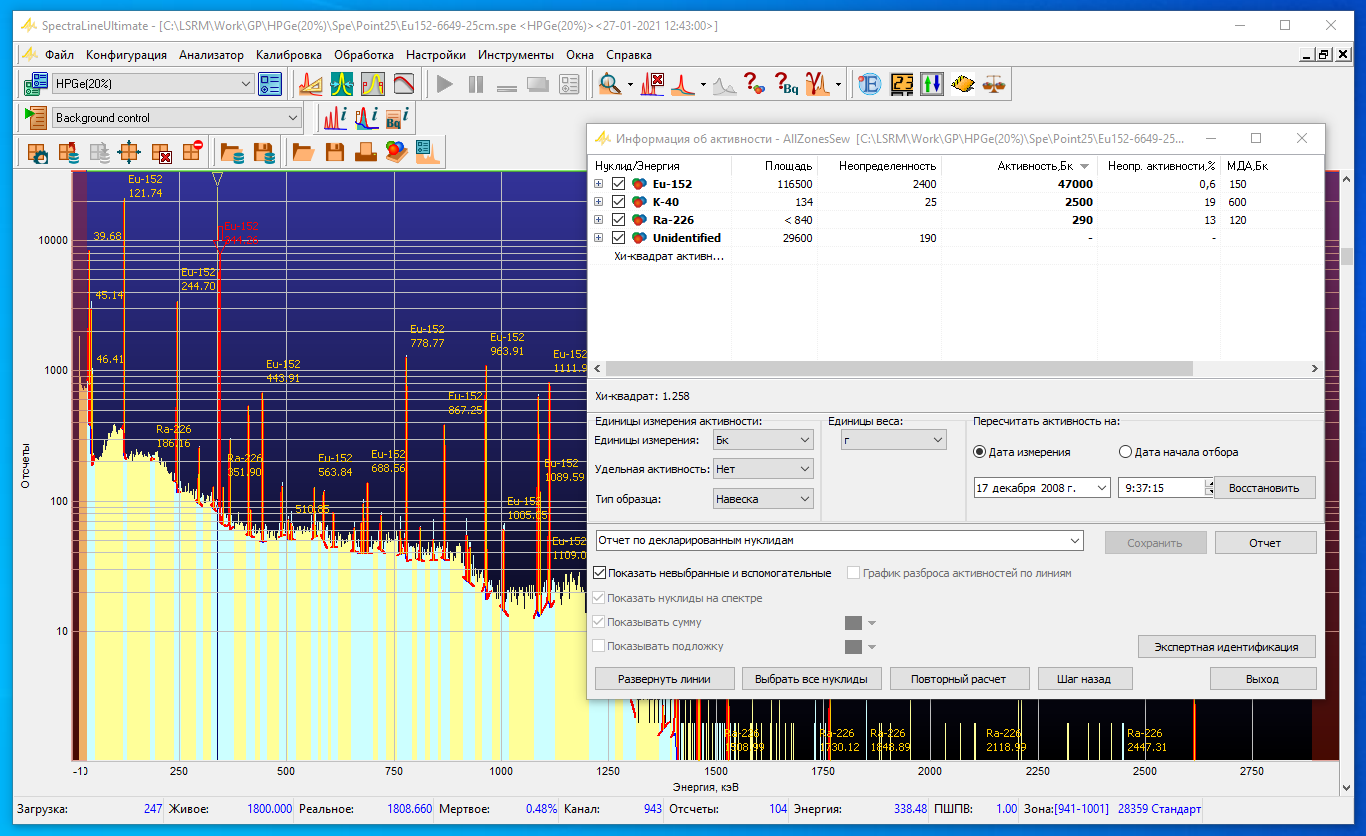This screenshot has height=836, width=1366.
Task: Click the peak width calibration green icon
Action: point(342,85)
